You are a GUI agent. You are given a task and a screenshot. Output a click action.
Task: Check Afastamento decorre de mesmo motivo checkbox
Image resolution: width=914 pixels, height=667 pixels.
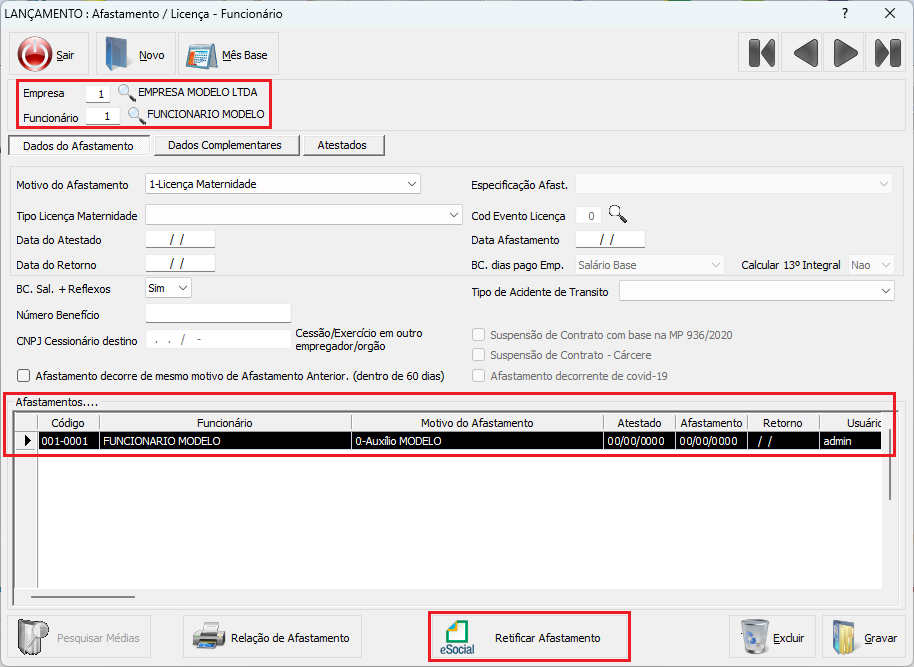[x=24, y=376]
